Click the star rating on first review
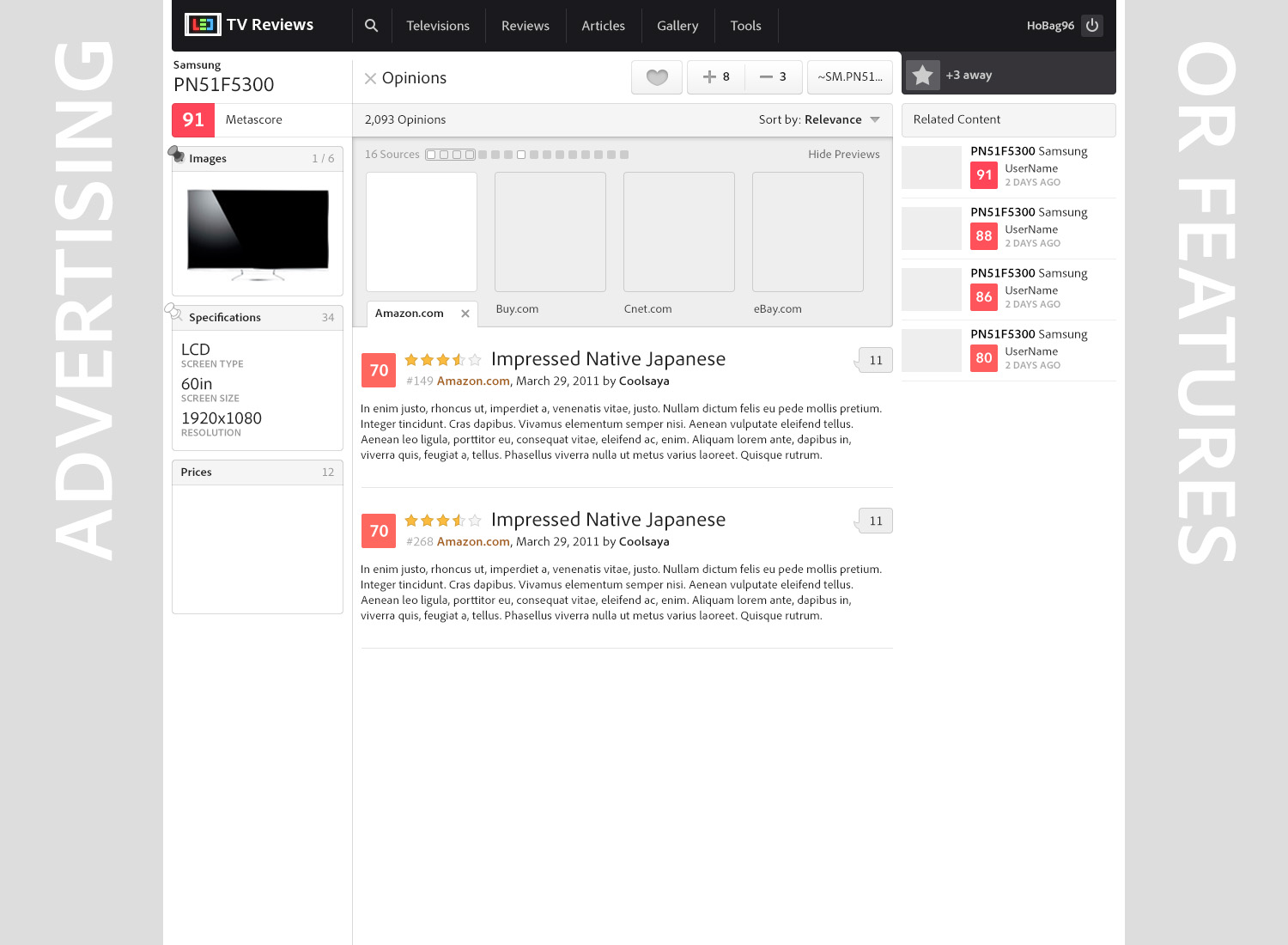 (442, 360)
